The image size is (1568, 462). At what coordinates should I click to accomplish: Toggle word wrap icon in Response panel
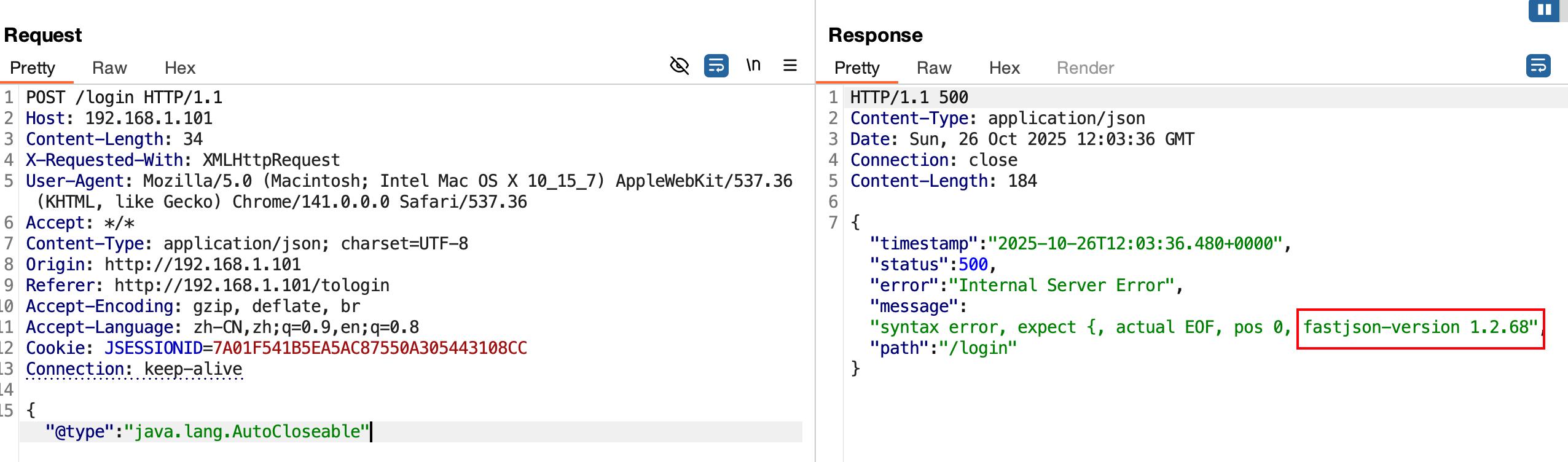tap(1538, 66)
